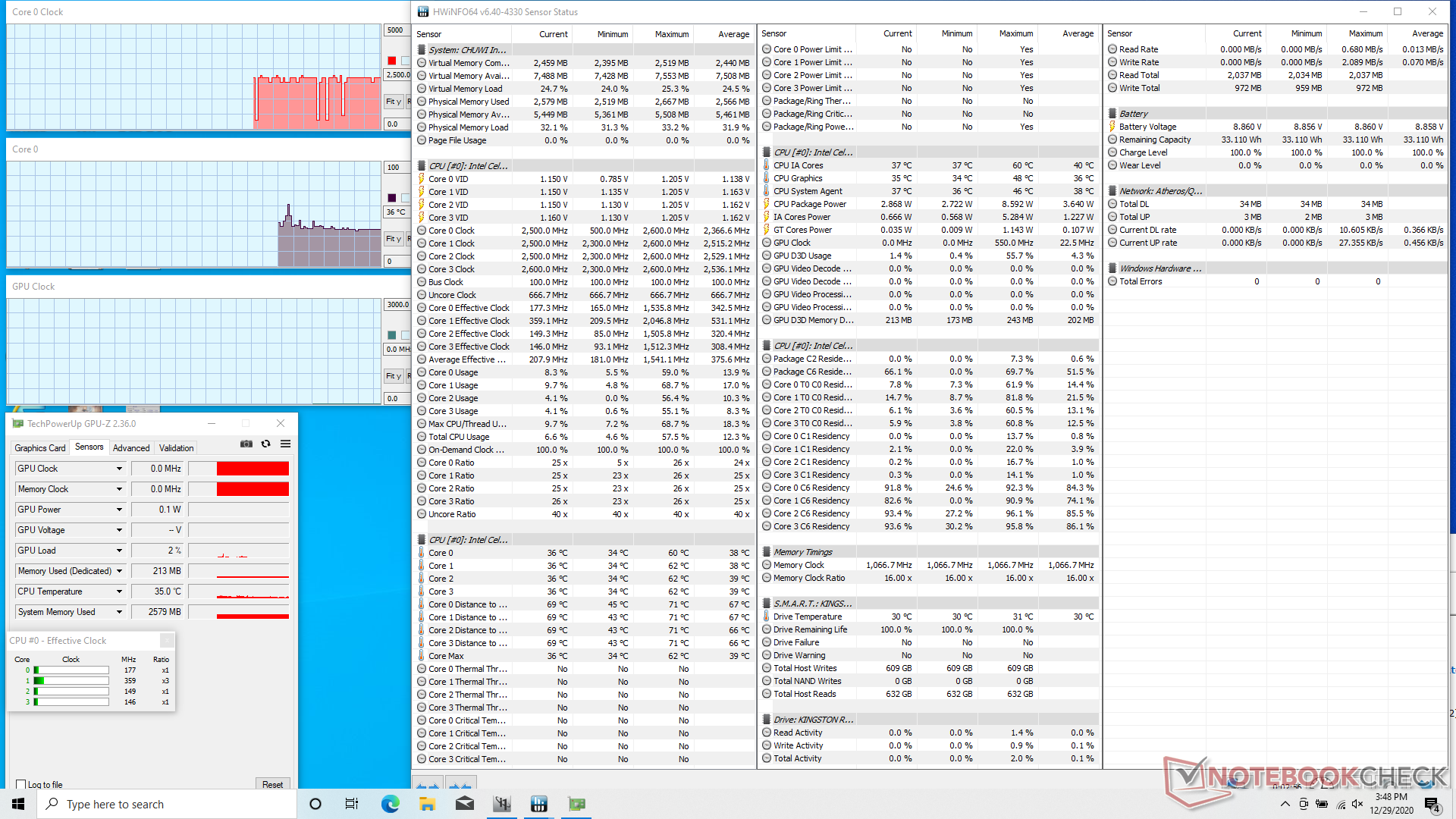Viewport: 1456px width, 819px height.
Task: Click the Reset button in GPU-Z
Action: (272, 784)
